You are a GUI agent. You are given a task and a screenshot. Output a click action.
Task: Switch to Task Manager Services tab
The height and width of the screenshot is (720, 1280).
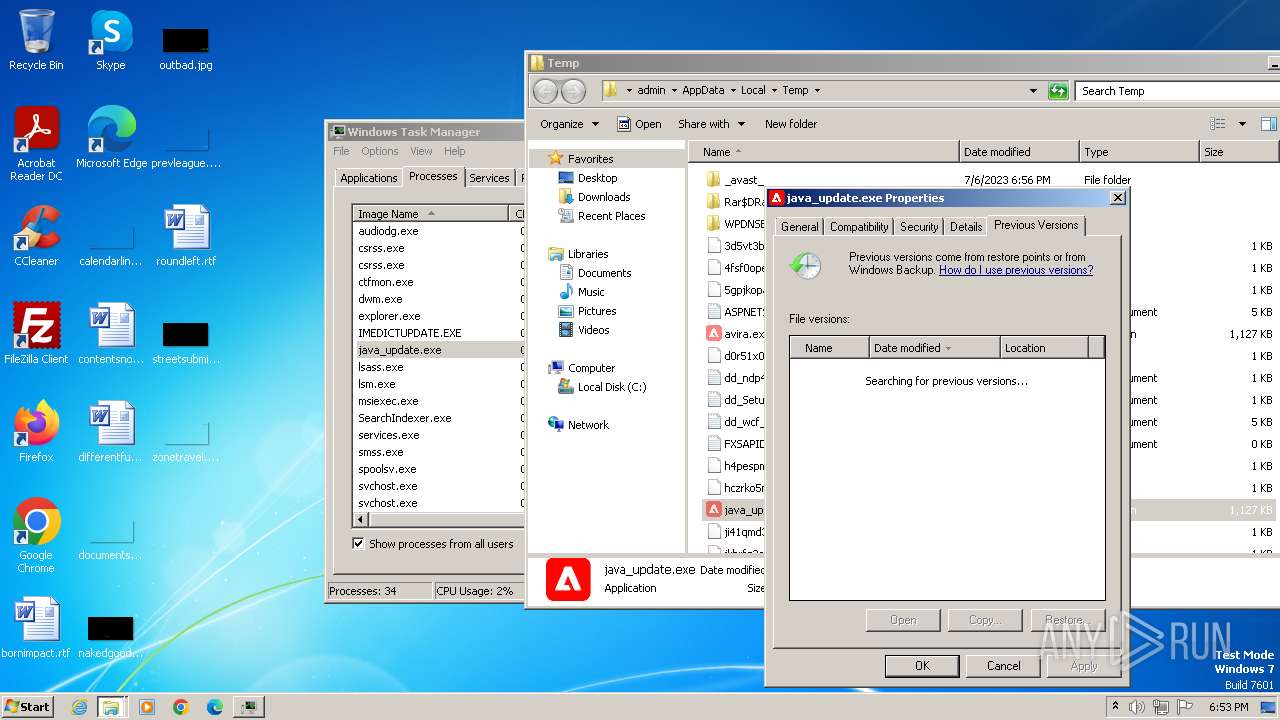[x=489, y=178]
